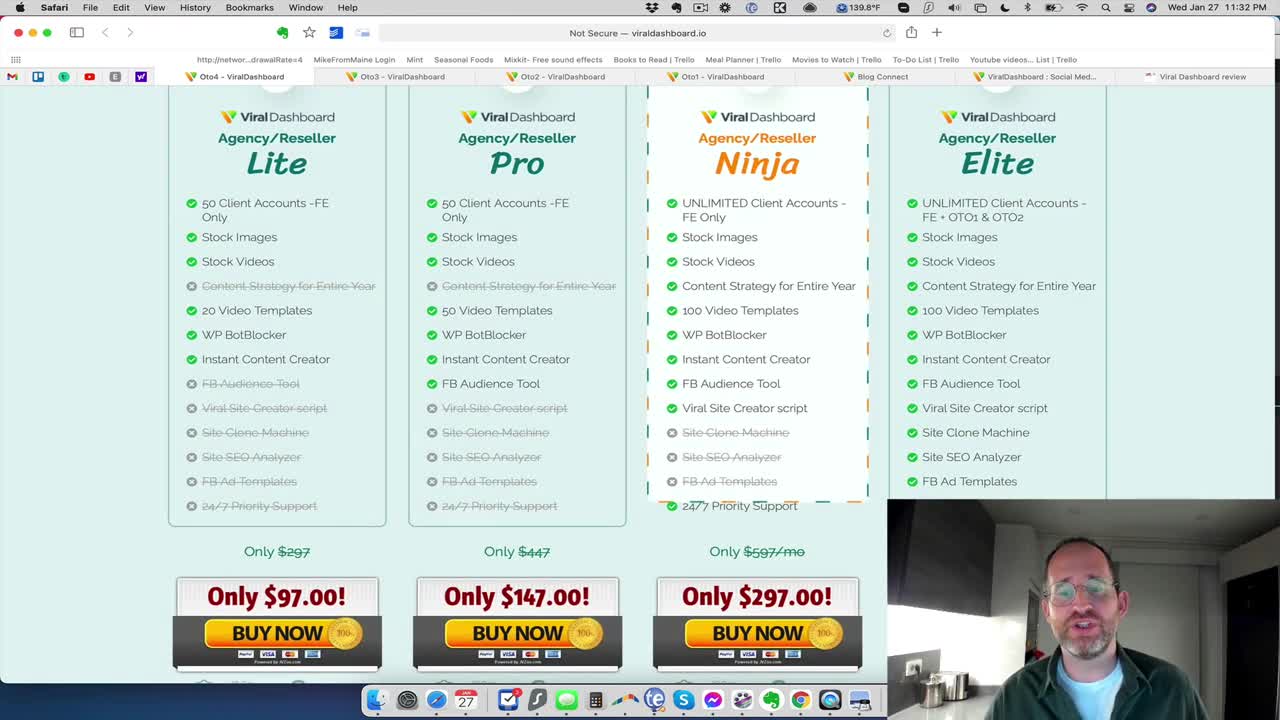Open Seasonal Foods bookmark
Viewport: 1280px width, 720px height.
point(464,59)
